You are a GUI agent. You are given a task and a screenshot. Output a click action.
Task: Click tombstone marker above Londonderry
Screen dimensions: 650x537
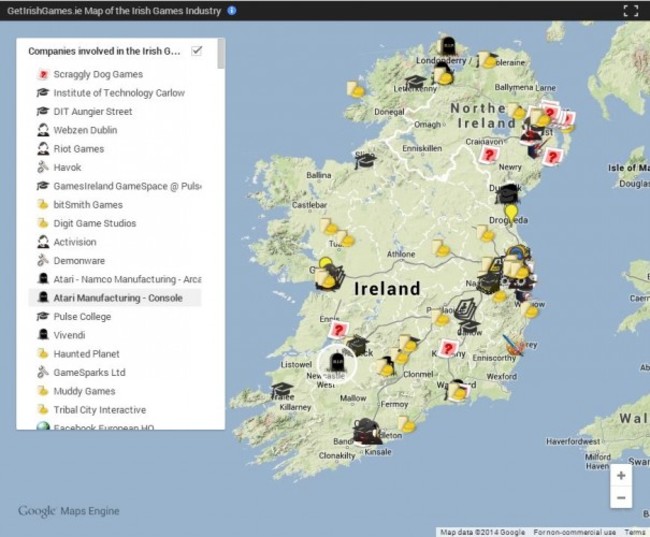(447, 46)
